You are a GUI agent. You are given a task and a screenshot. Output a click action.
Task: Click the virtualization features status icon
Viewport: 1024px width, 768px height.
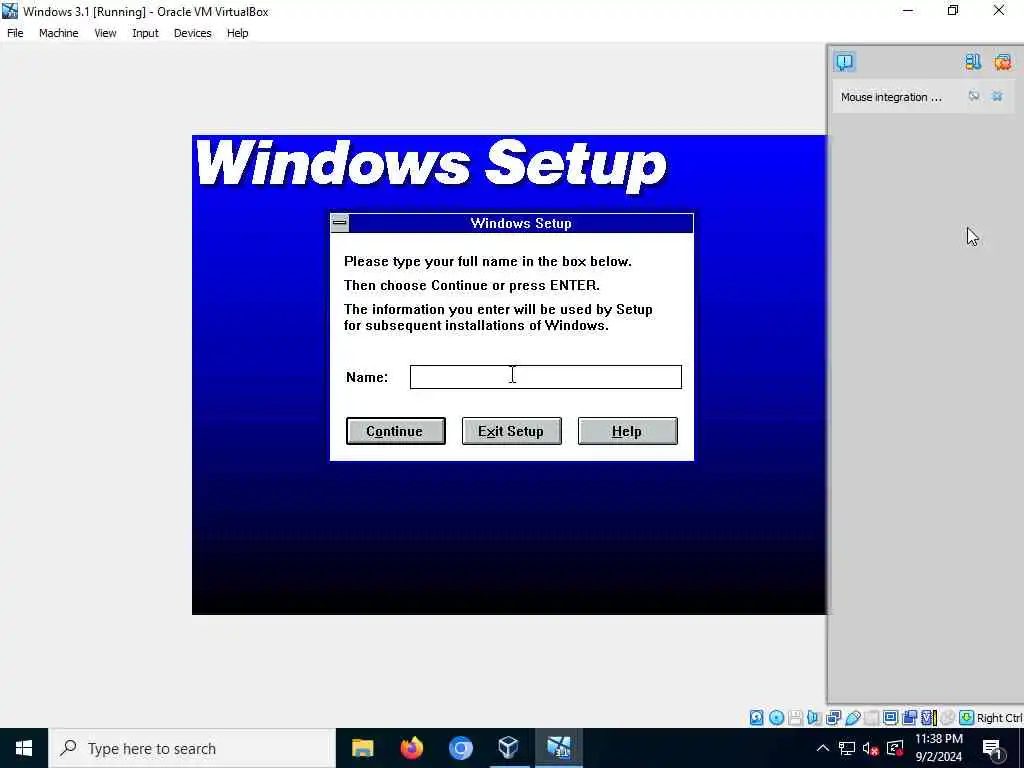pos(928,718)
